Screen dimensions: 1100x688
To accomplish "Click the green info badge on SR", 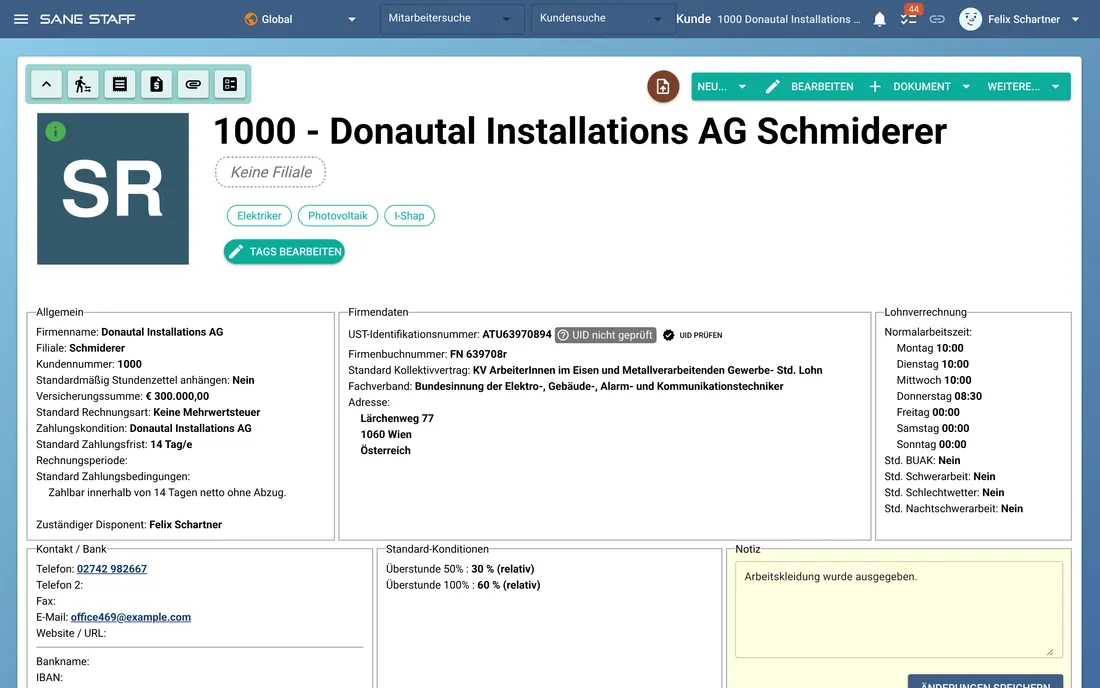I will point(55,131).
